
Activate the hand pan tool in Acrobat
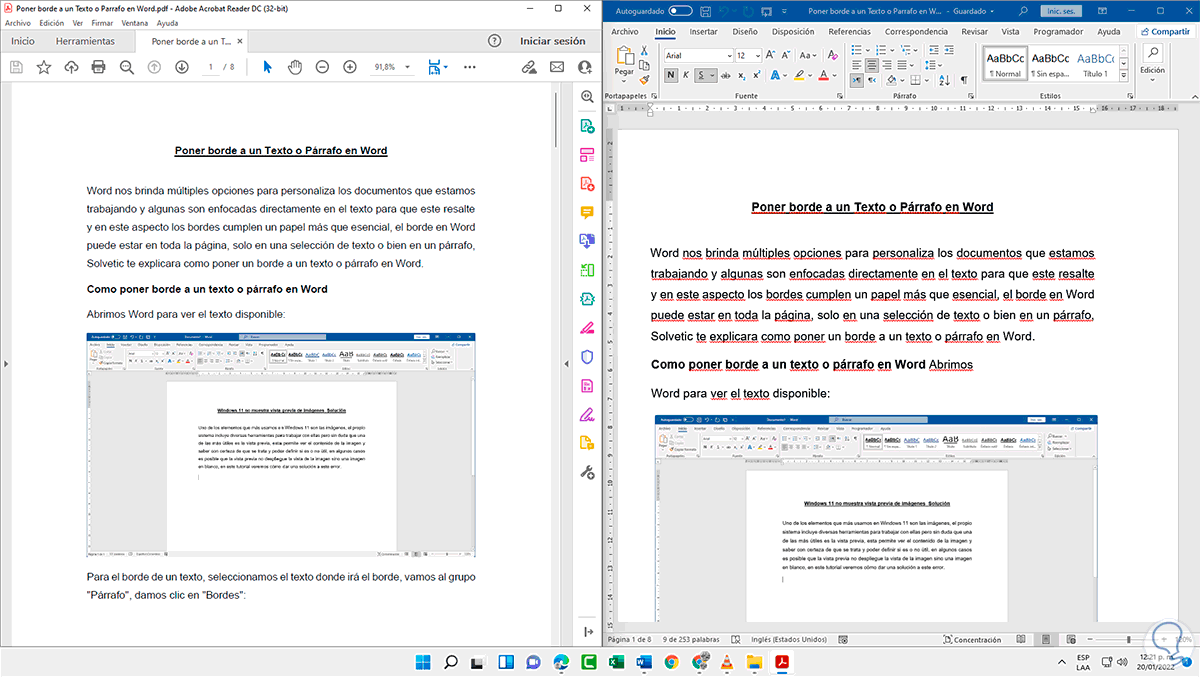295,67
